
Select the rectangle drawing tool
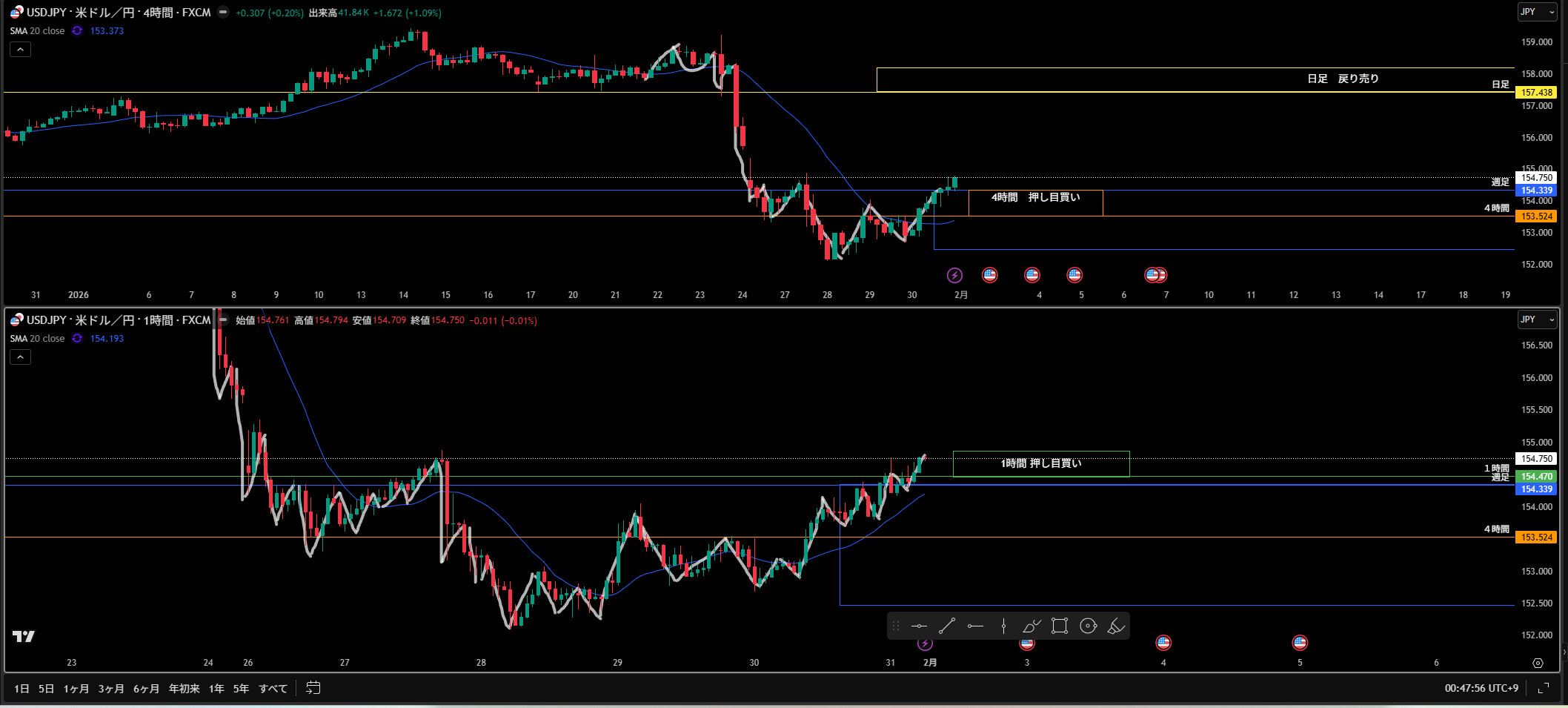point(1060,626)
